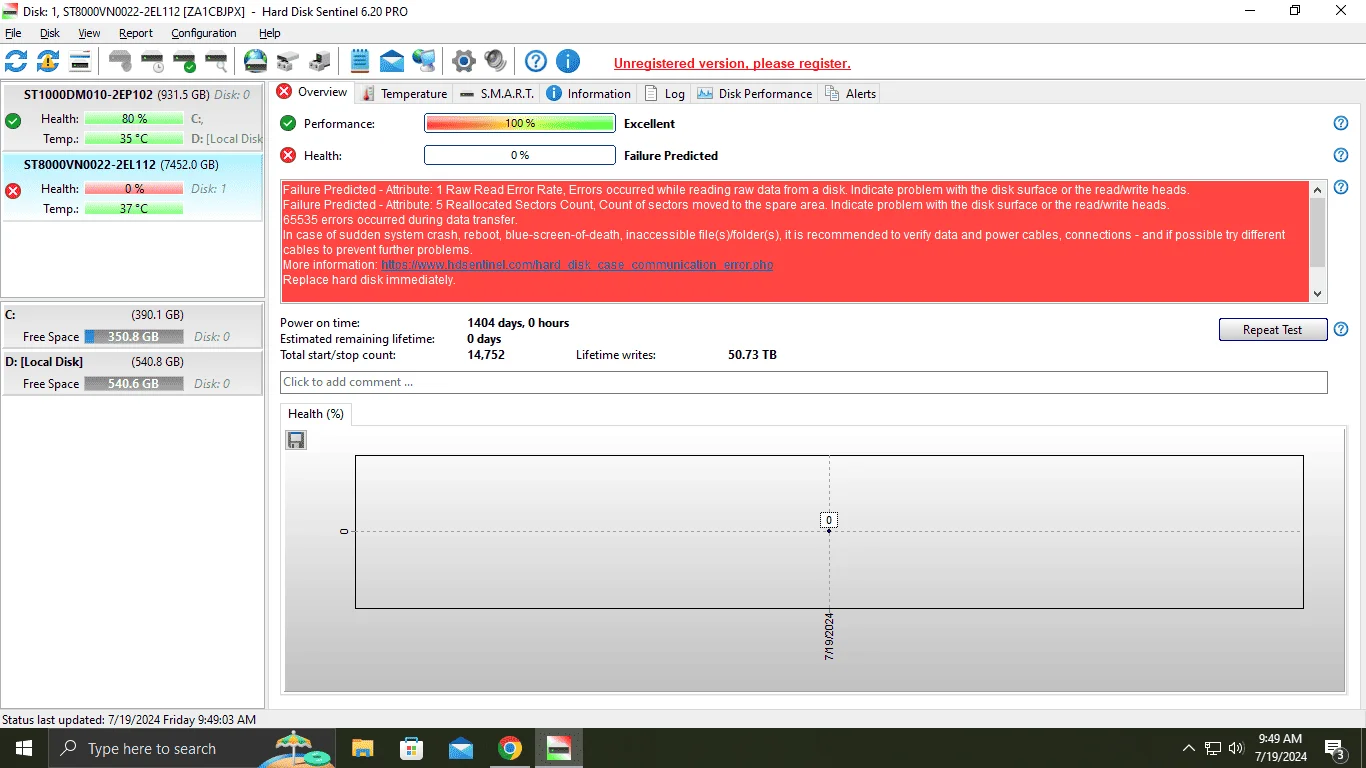Click the toolbar disk icon with magnifying glass
The height and width of the screenshot is (768, 1366).
pyautogui.click(x=216, y=62)
